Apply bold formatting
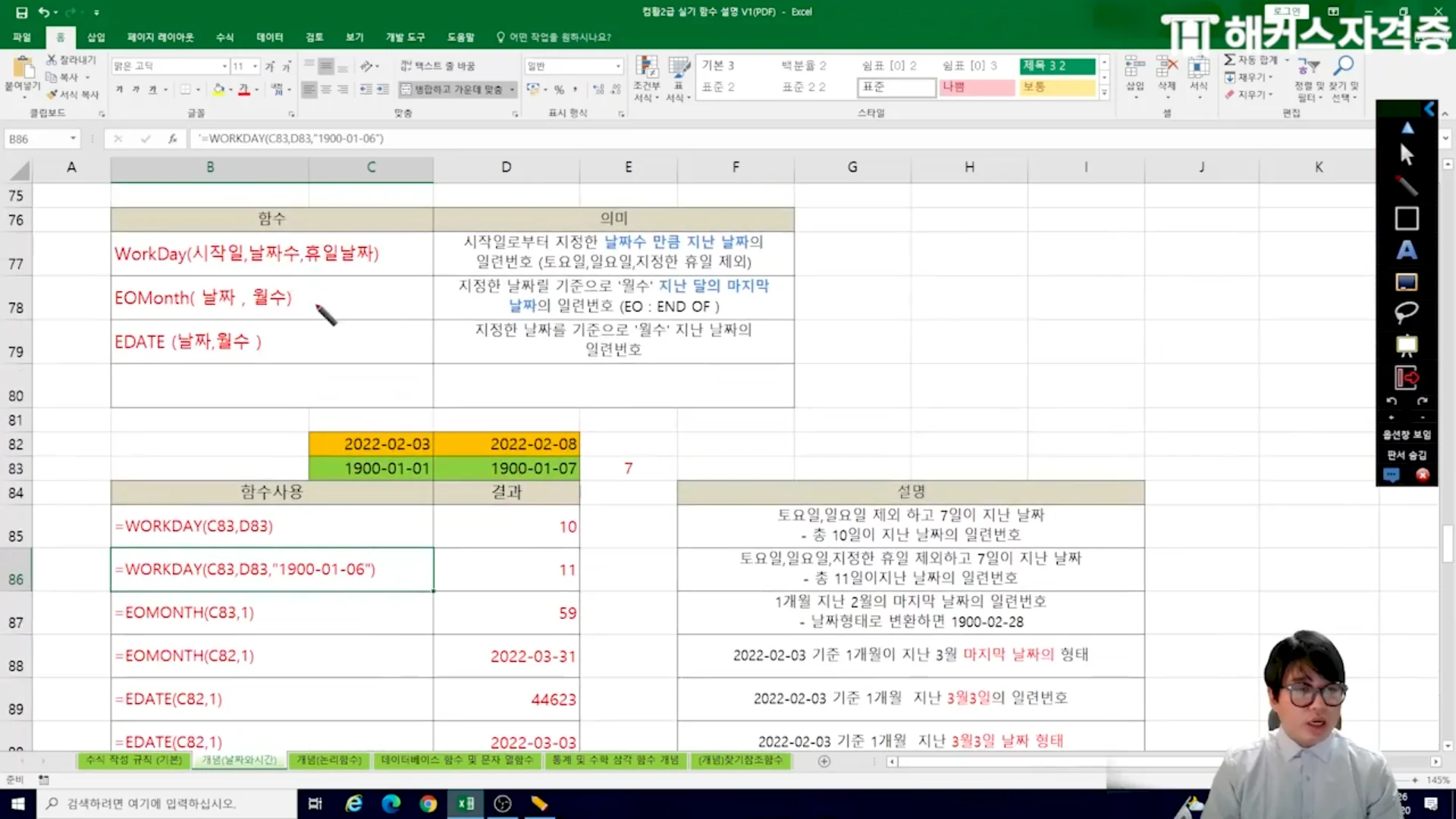Screen dimensions: 1456x819 point(119,89)
